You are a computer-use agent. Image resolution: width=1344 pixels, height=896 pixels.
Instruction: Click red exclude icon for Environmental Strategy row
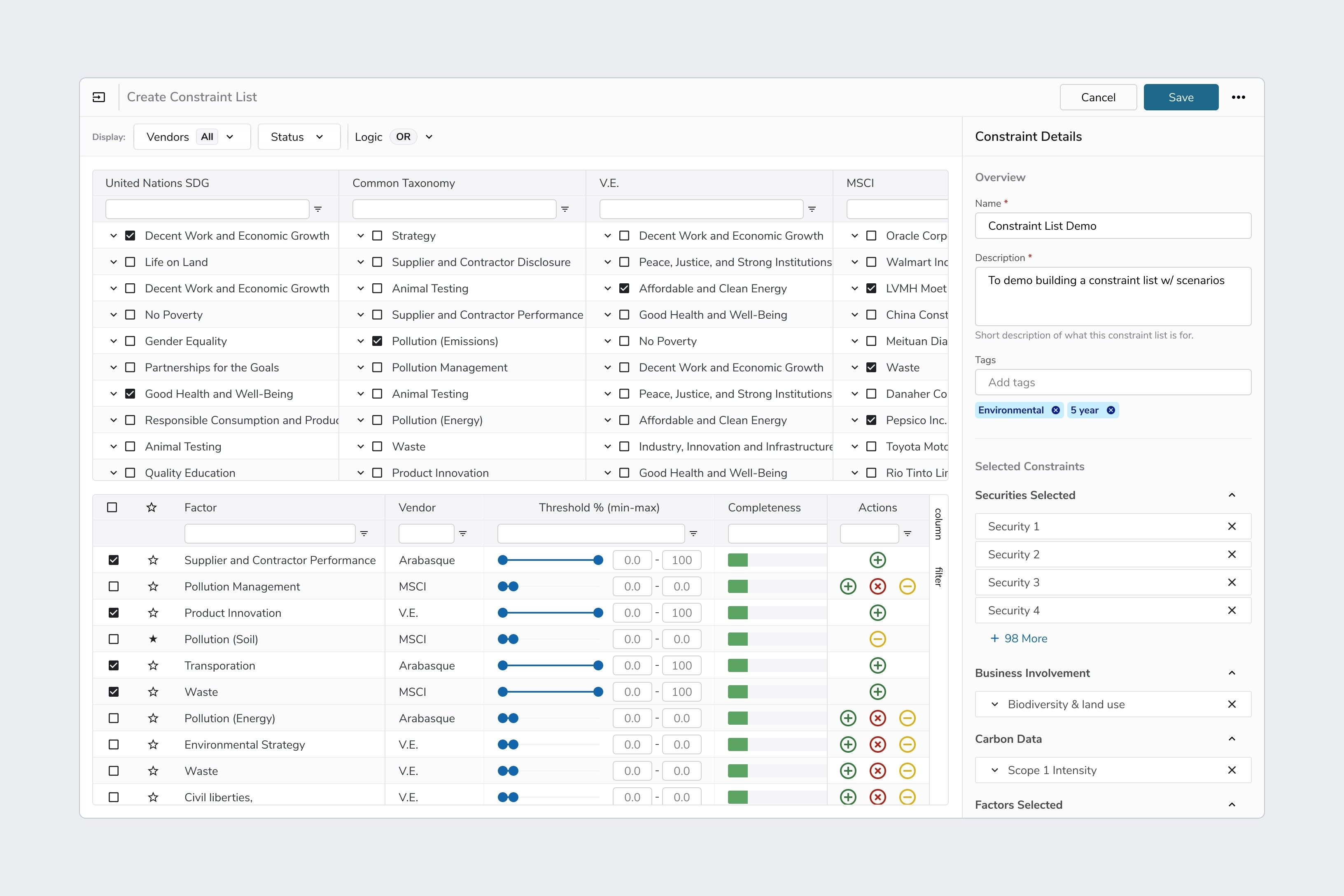click(x=878, y=744)
